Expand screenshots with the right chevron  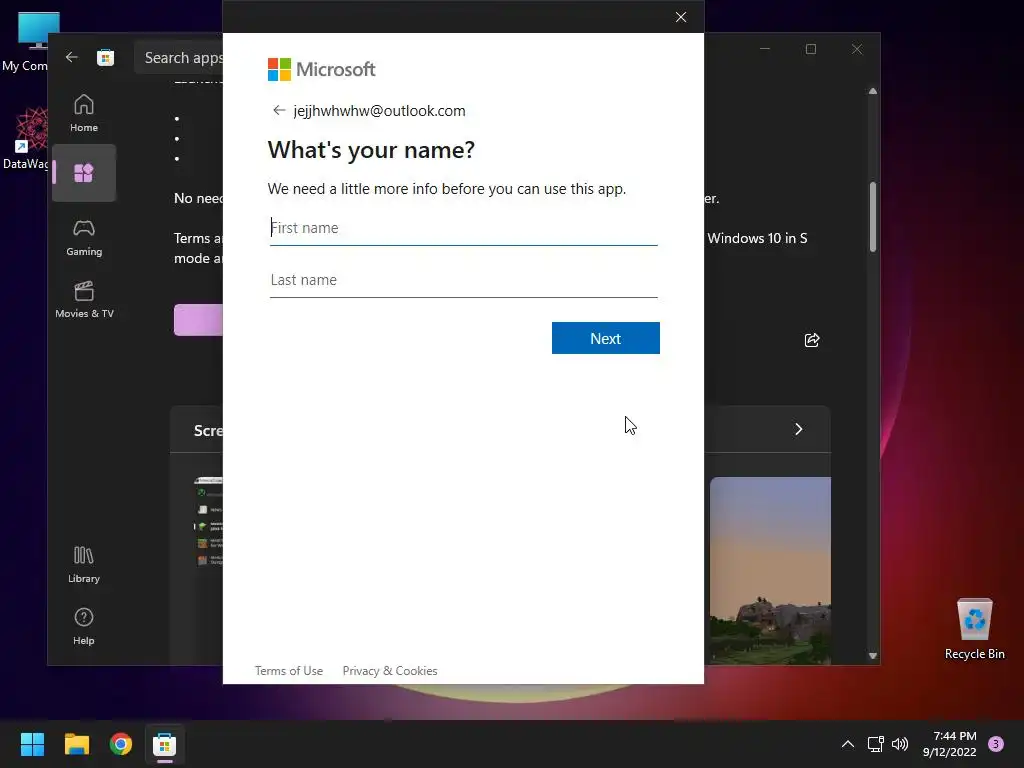(x=798, y=429)
